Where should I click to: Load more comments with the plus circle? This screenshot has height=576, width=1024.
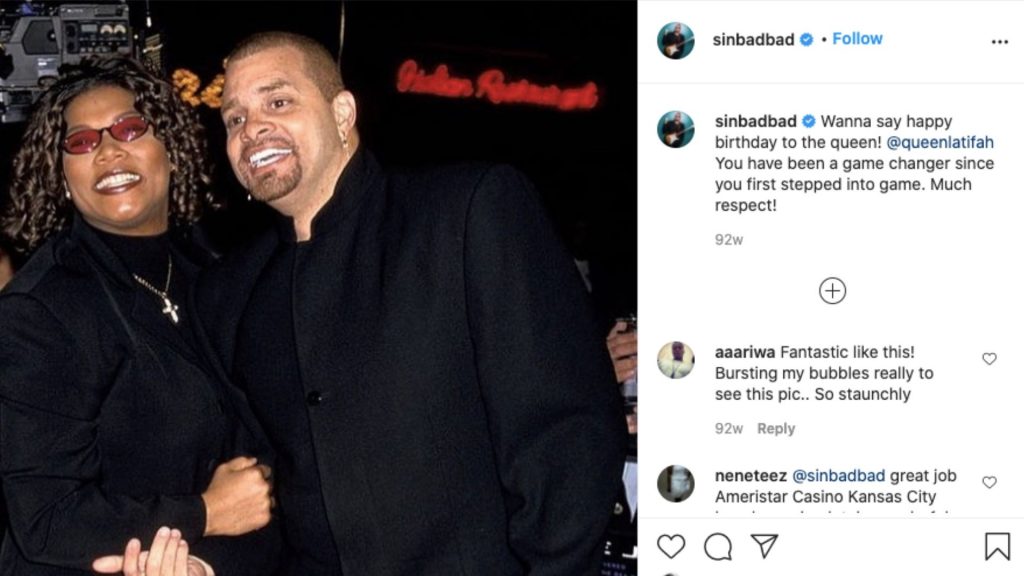click(x=832, y=291)
